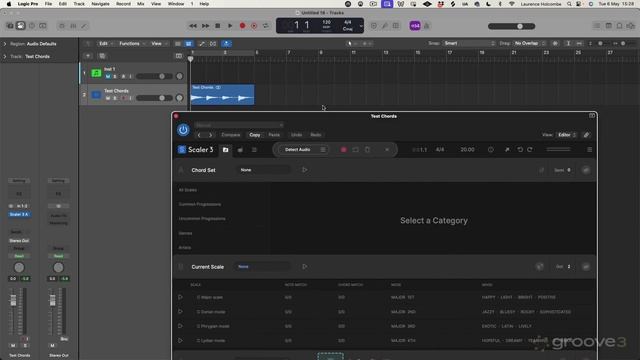640x360 pixels.
Task: Play the Phrygian mode row
Action: point(180,326)
